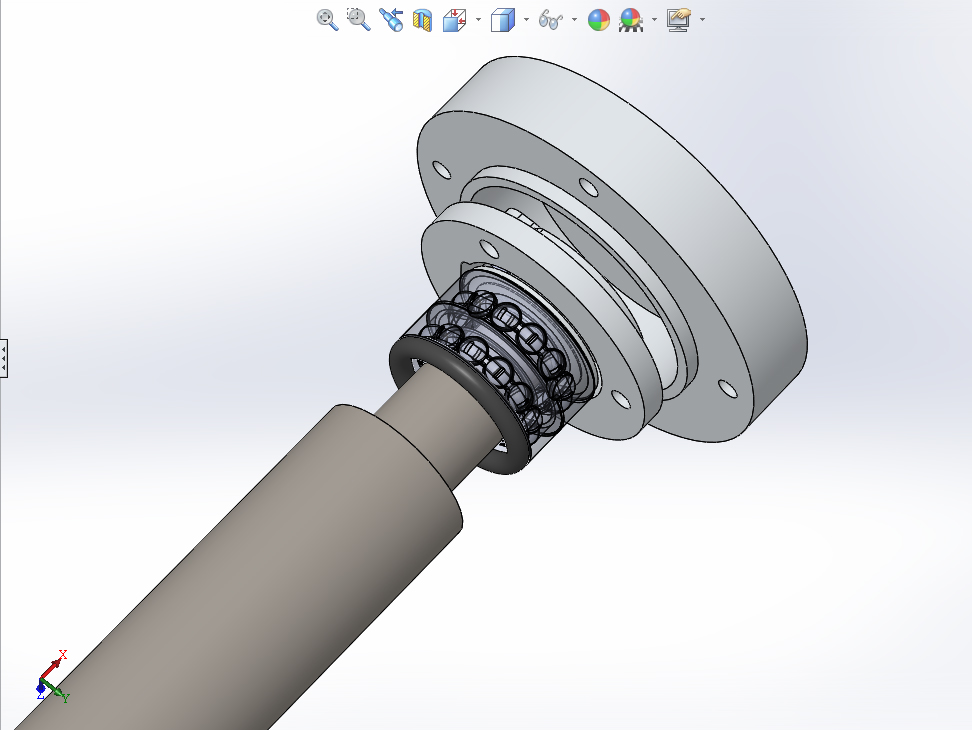
Task: Select the Zoom to Area tool
Action: point(358,20)
